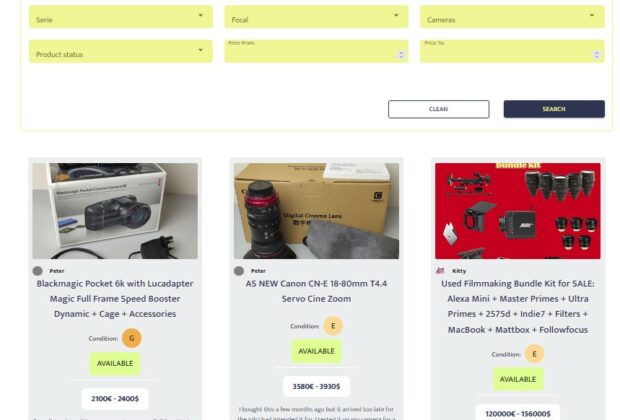Expand the Focal dropdown
The height and width of the screenshot is (420, 620).
pyautogui.click(x=316, y=17)
